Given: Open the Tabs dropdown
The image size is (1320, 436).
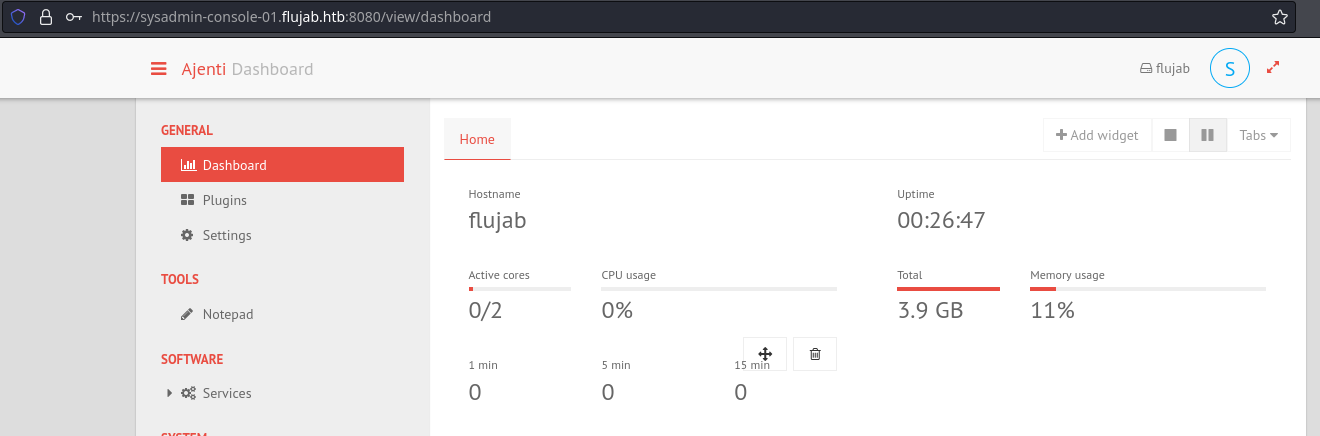Looking at the screenshot, I should [1258, 135].
